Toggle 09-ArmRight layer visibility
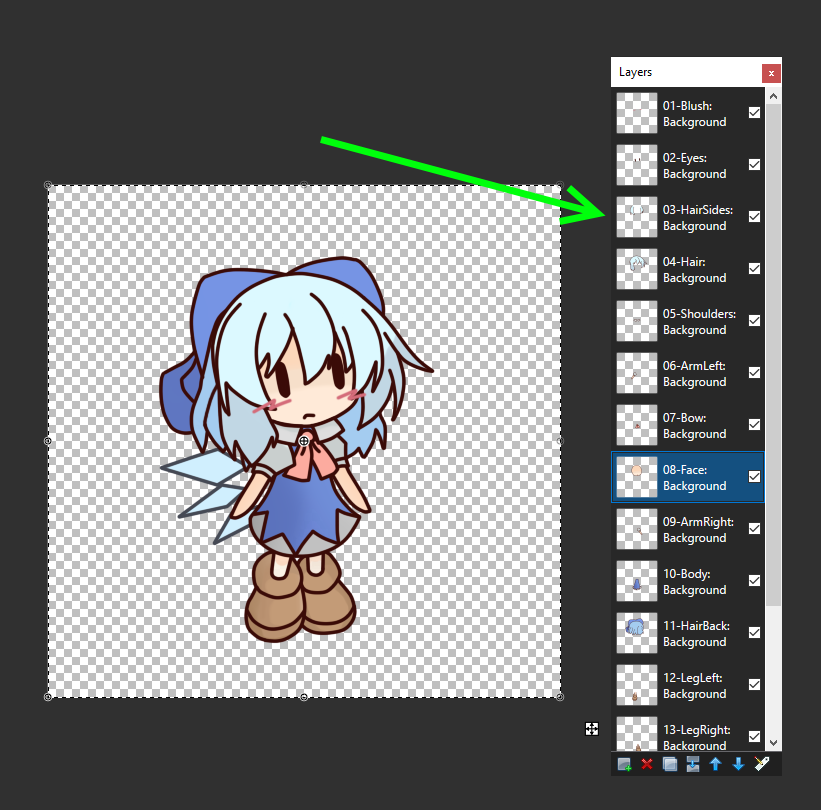Image resolution: width=821 pixels, height=810 pixels. 755,528
